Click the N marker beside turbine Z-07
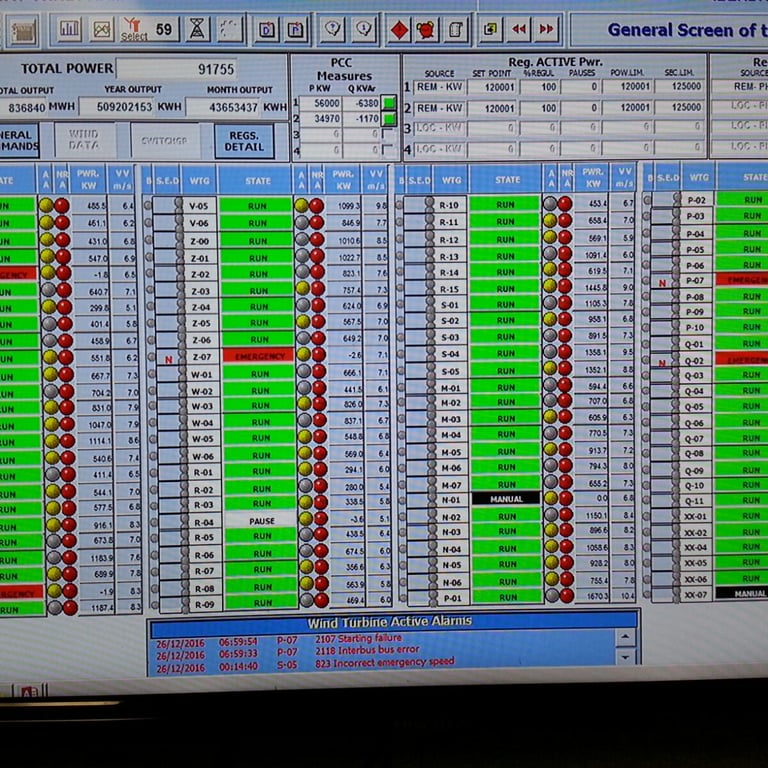The height and width of the screenshot is (768, 768). (168, 360)
